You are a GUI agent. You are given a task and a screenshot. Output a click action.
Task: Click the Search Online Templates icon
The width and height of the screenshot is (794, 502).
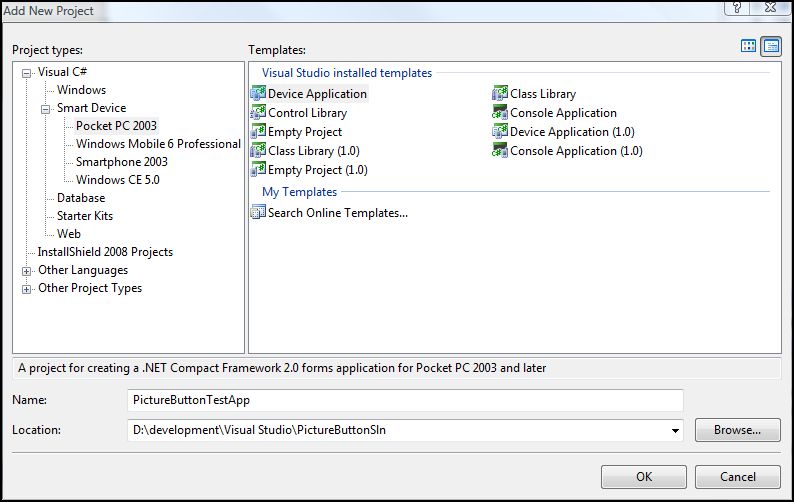258,212
